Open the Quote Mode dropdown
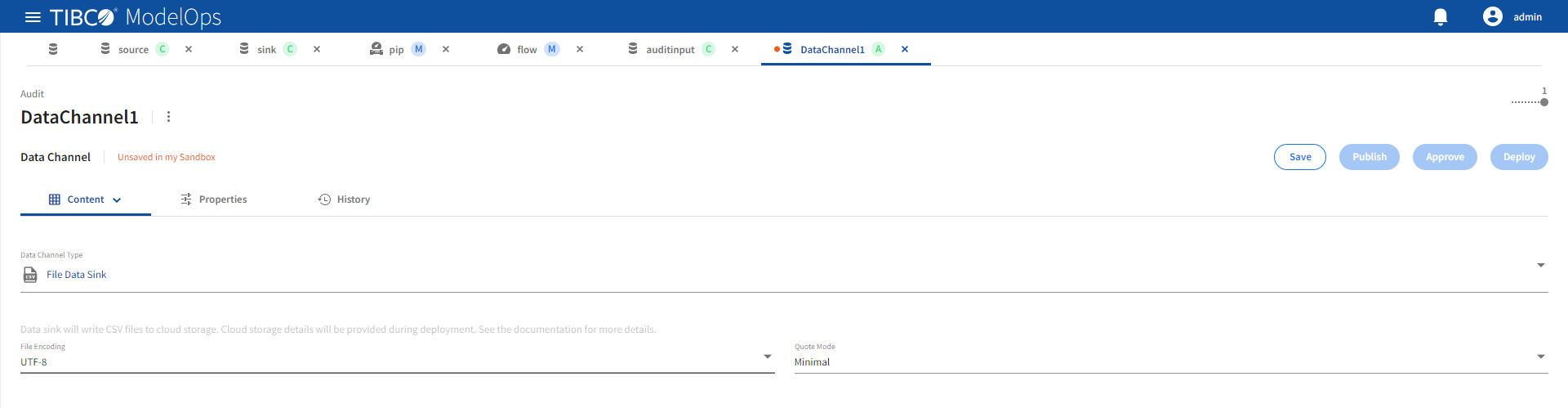 (x=1541, y=356)
